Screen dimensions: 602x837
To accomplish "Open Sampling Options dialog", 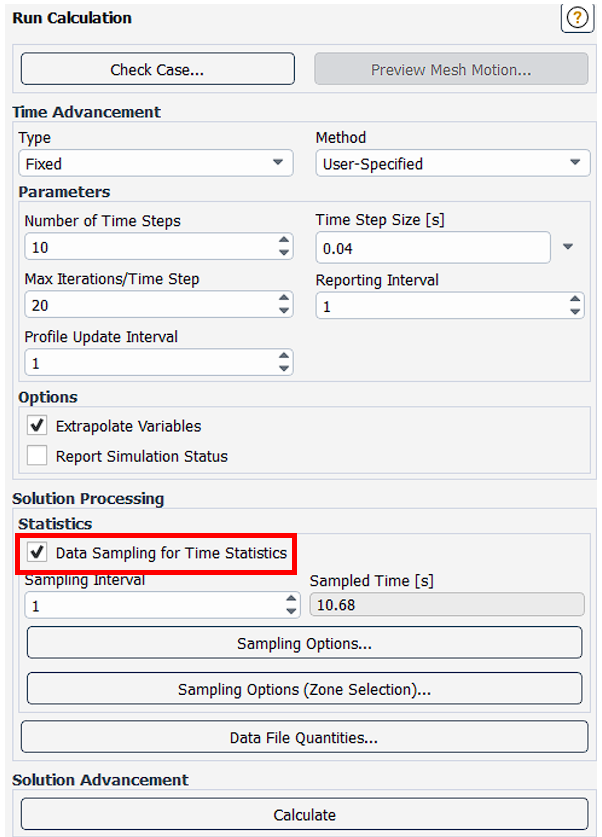I will point(304,643).
